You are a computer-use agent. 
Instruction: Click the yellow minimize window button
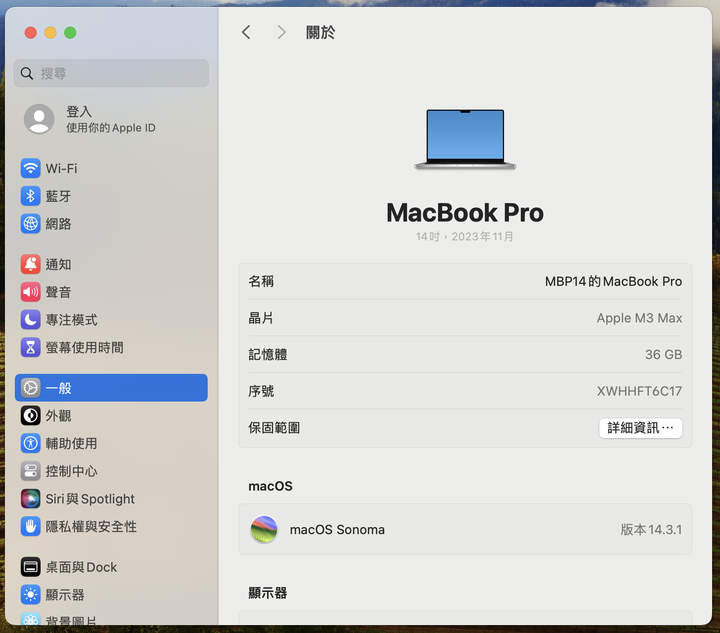51,33
